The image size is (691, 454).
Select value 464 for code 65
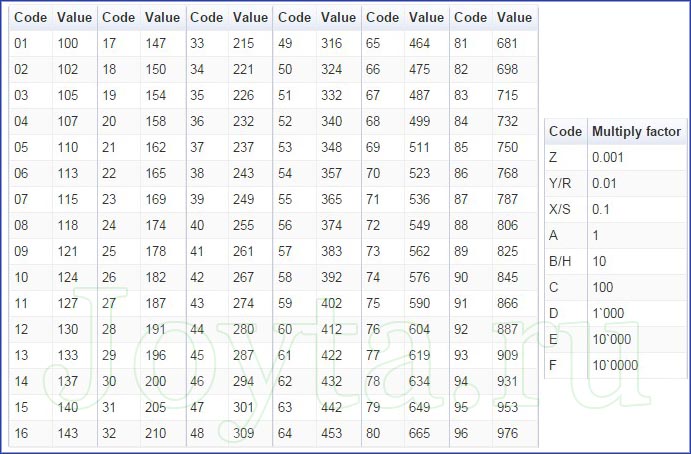click(x=420, y=43)
